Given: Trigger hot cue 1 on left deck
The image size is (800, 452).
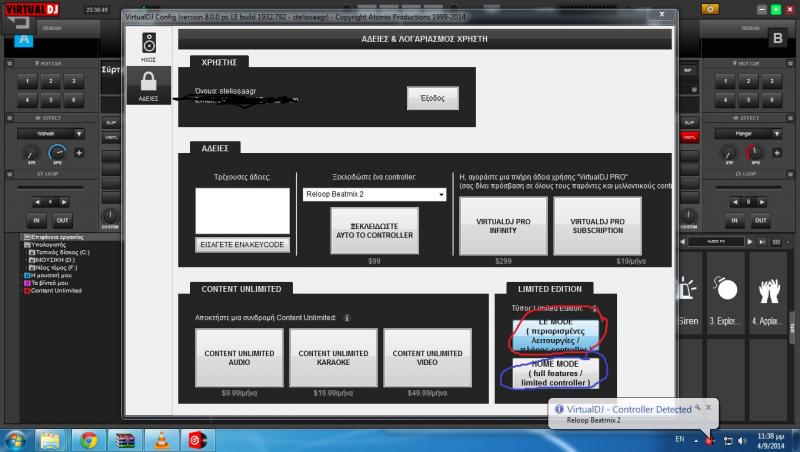Looking at the screenshot, I should [x=28, y=81].
